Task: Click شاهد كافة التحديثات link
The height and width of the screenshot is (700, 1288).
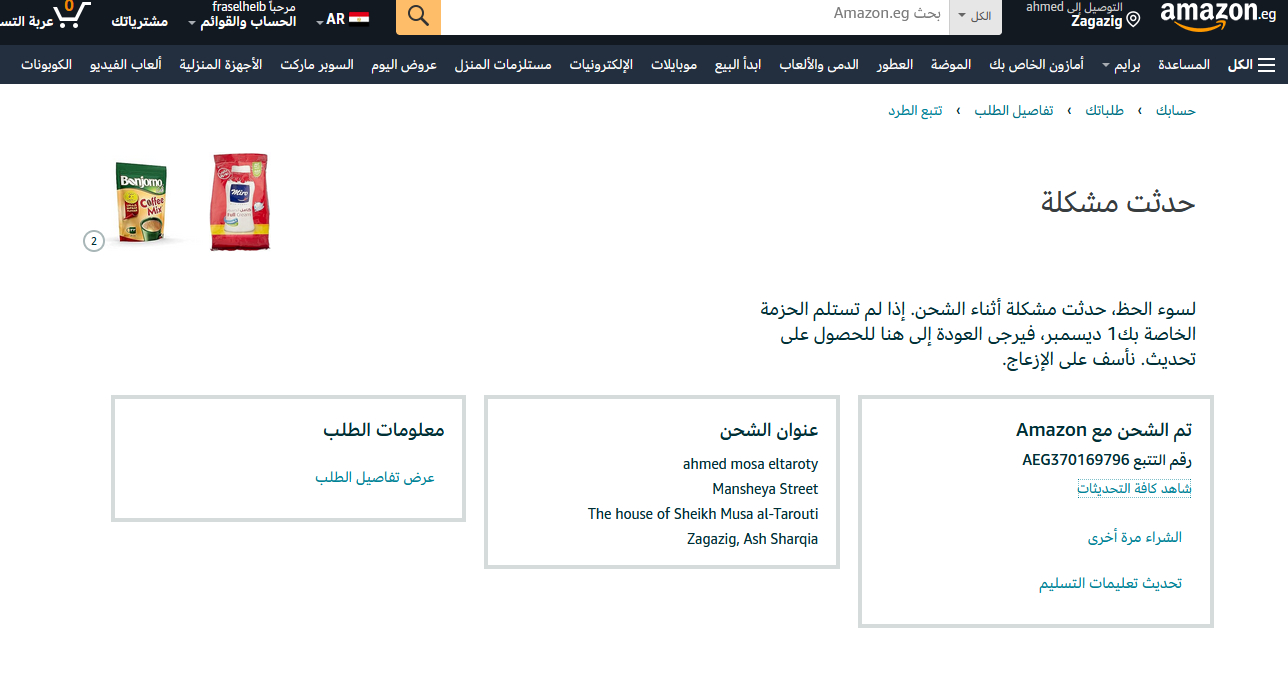Action: (1134, 488)
